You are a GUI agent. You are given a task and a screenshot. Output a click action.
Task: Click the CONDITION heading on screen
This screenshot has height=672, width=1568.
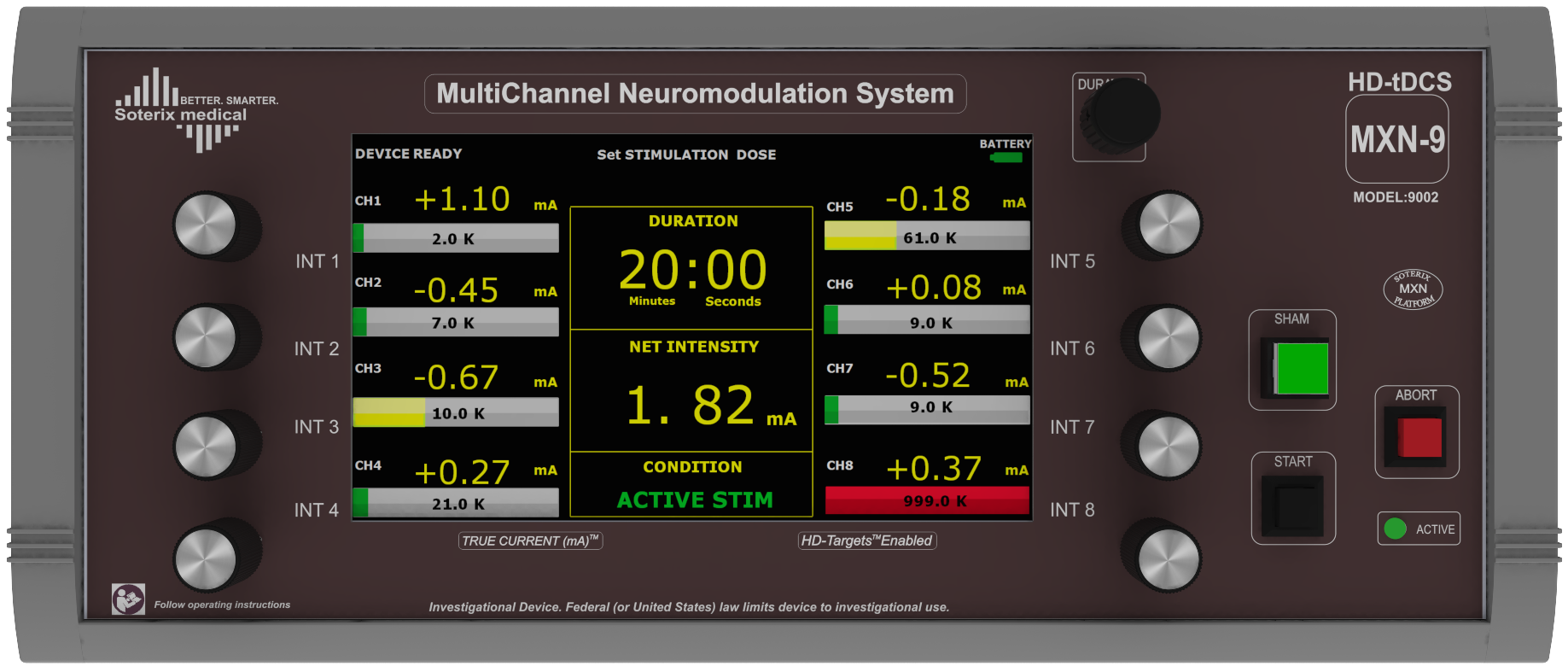[692, 467]
